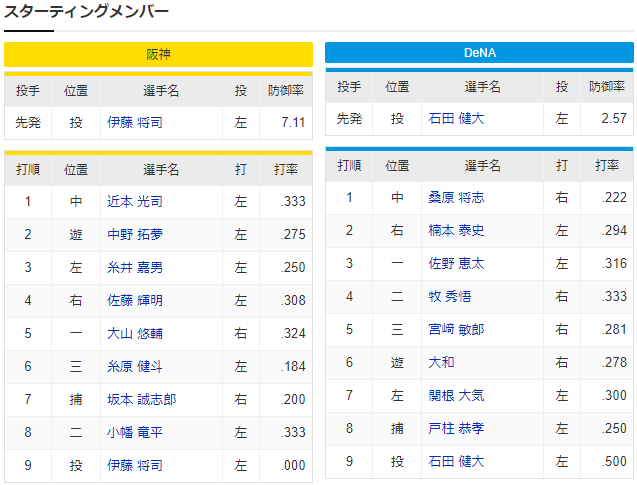Open Hanshin starting pitcher 伊藤 将司 link
This screenshot has width=637, height=485.
pyautogui.click(x=135, y=122)
